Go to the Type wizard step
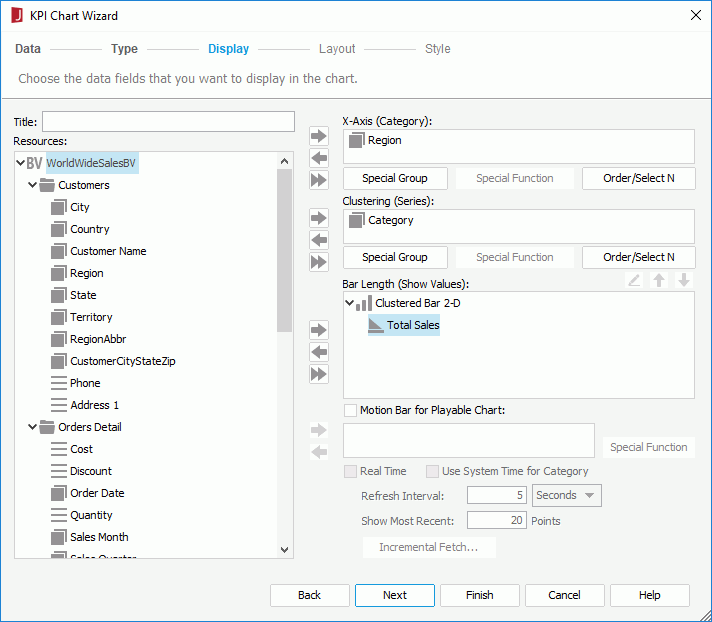The height and width of the screenshot is (622, 712). [124, 49]
